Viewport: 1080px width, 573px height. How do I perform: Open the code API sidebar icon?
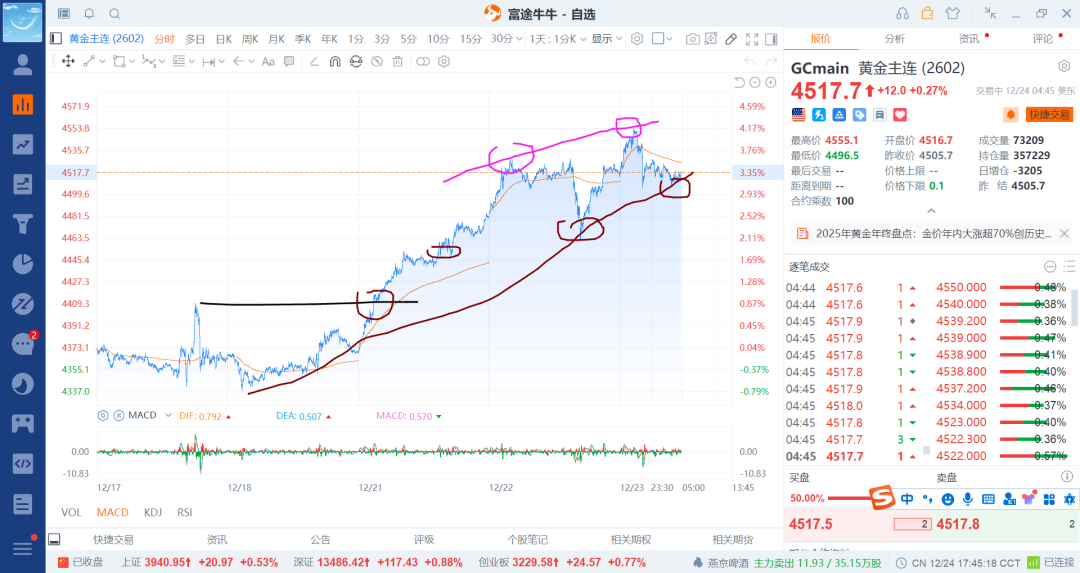pyautogui.click(x=23, y=463)
